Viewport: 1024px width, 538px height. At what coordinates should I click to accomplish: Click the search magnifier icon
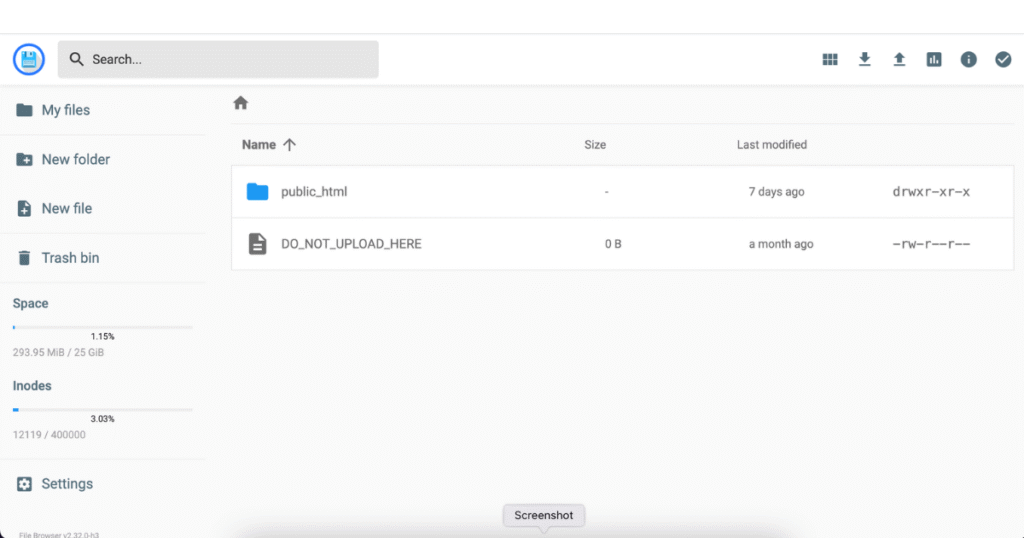[x=76, y=59]
